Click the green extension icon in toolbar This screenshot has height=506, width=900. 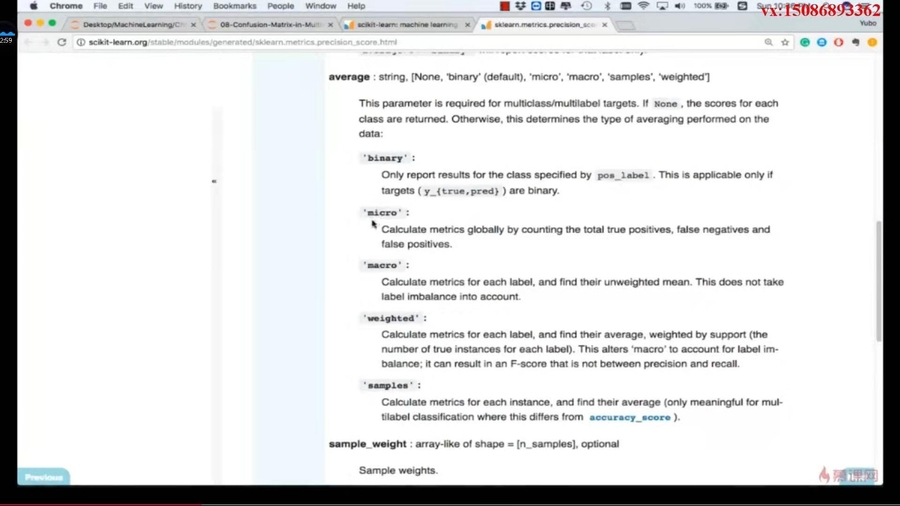[x=805, y=43]
